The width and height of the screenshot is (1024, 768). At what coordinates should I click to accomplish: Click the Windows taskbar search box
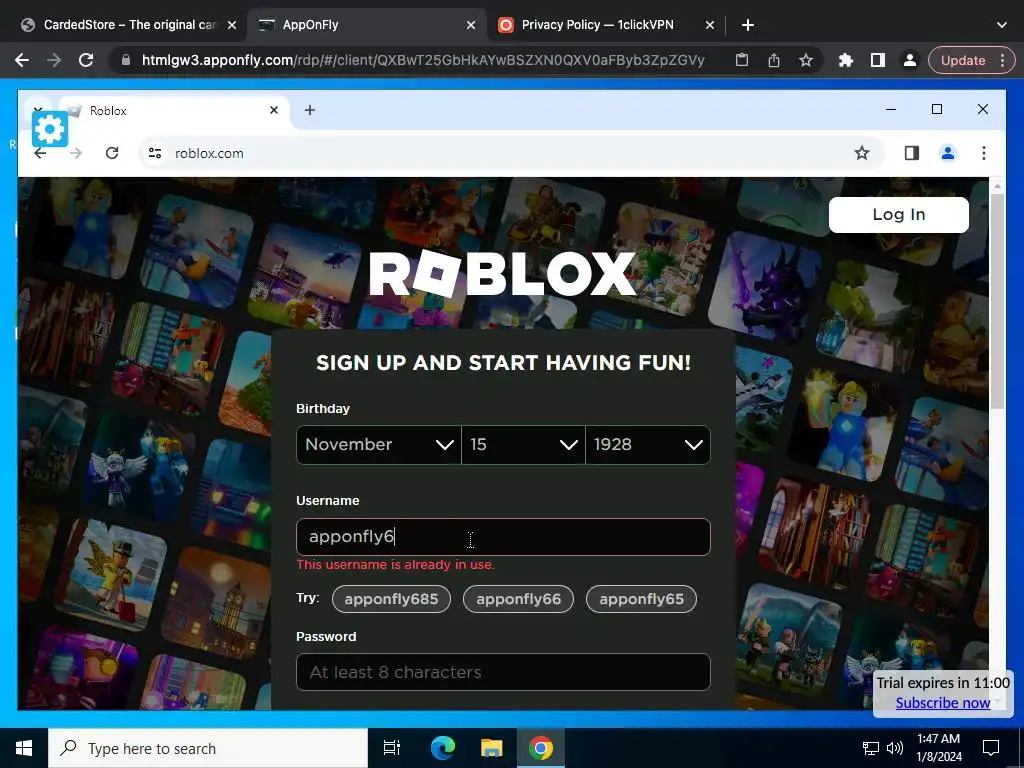click(x=208, y=748)
